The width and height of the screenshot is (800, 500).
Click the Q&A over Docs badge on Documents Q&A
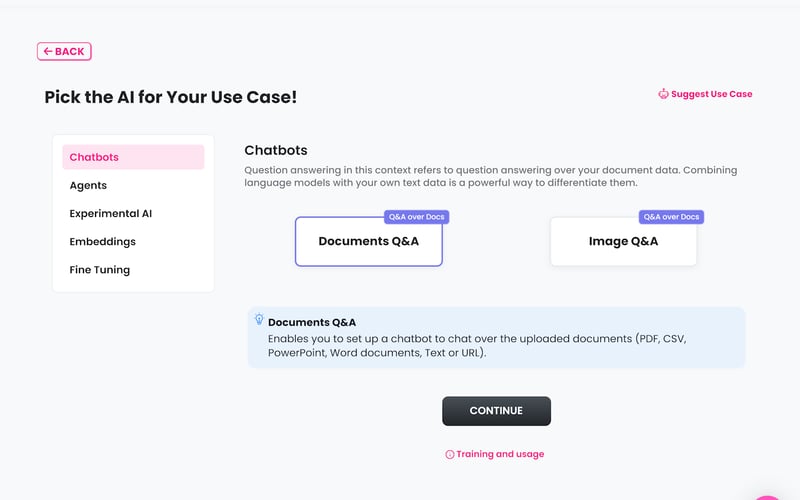coord(413,217)
